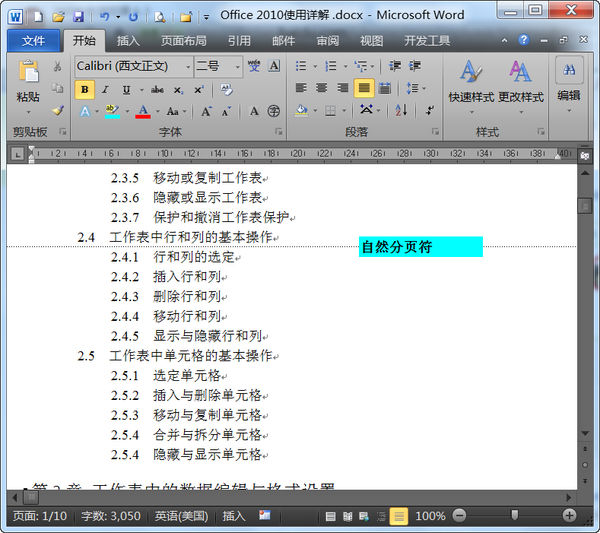Click the Decrease Indent icon
The height and width of the screenshot is (533, 600).
[x=395, y=66]
